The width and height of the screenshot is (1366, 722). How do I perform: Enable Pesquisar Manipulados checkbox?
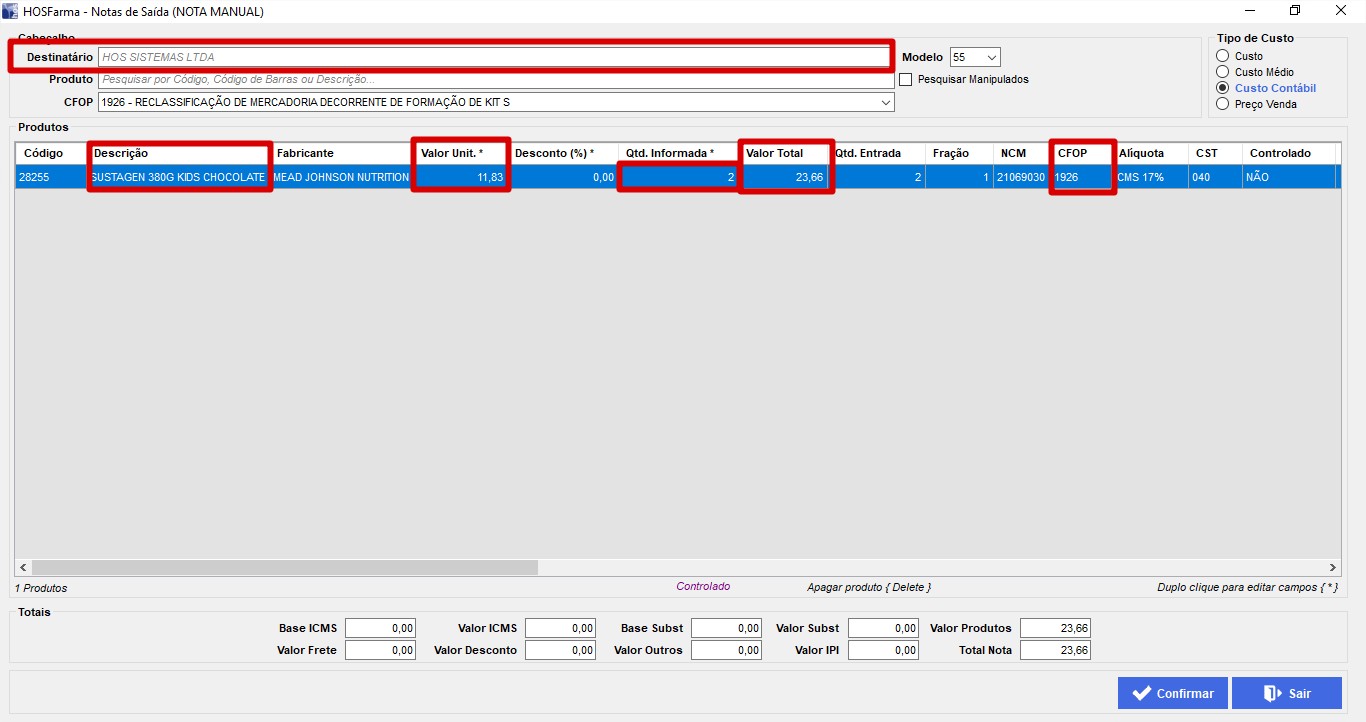906,79
